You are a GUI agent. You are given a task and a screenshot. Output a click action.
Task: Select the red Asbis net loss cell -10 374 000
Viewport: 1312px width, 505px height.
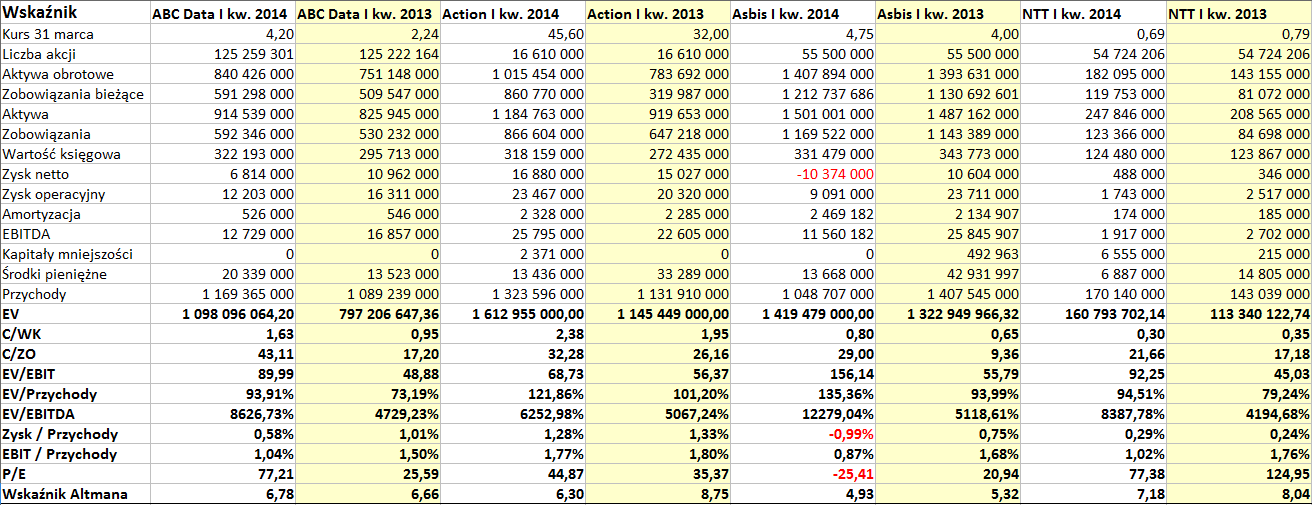(x=802, y=174)
